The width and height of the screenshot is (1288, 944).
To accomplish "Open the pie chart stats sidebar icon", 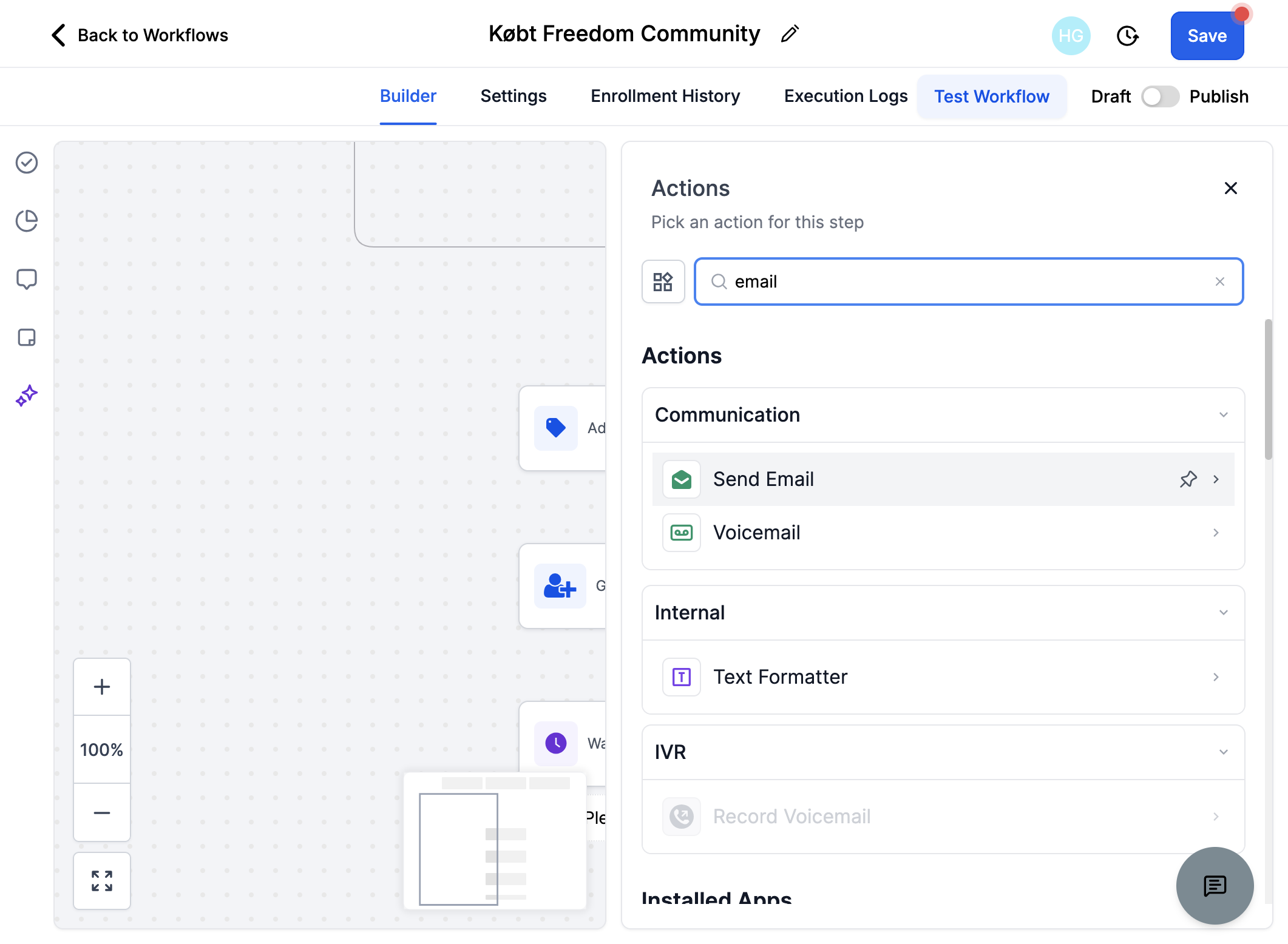I will tap(27, 221).
